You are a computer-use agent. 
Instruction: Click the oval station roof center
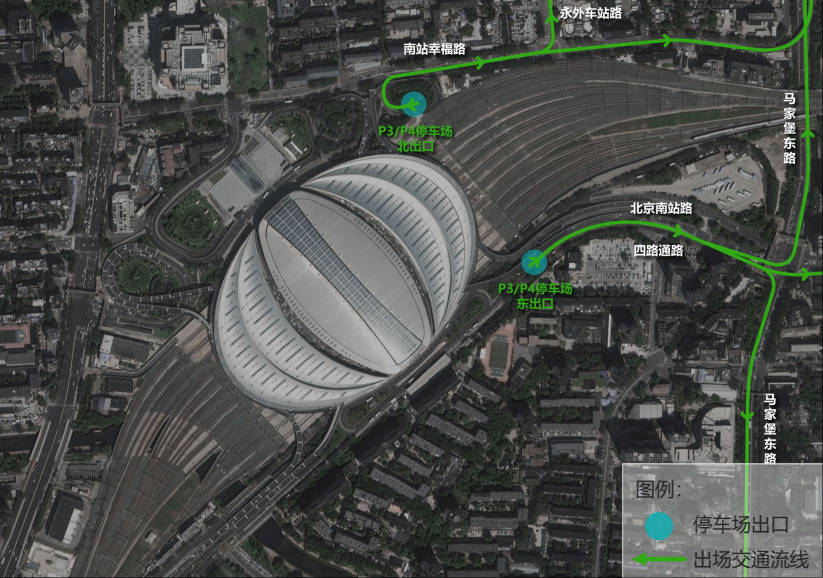[x=344, y=283]
